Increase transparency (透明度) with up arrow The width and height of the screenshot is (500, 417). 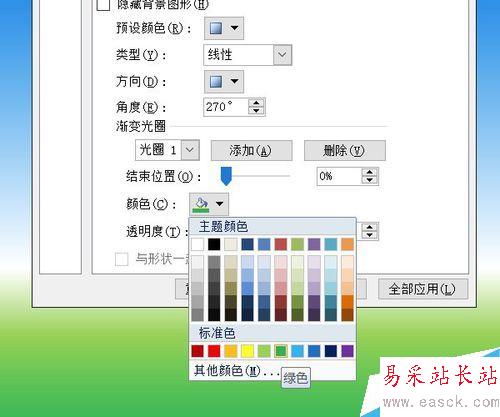[370, 227]
